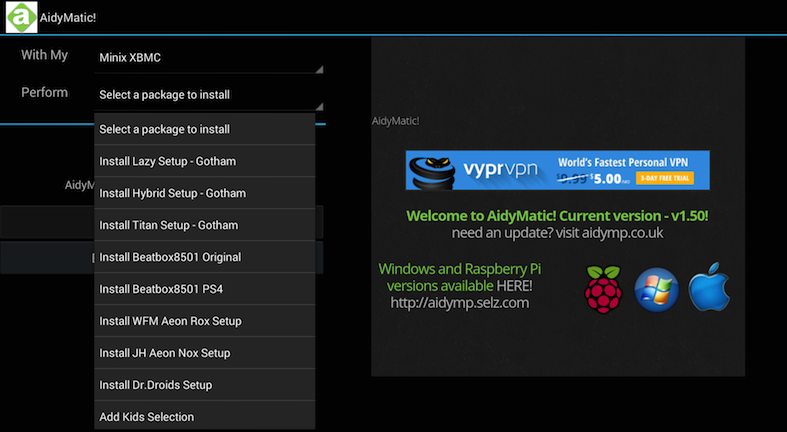Select the placeholder 'Select a package to install' item
787x432 pixels.
(x=204, y=129)
